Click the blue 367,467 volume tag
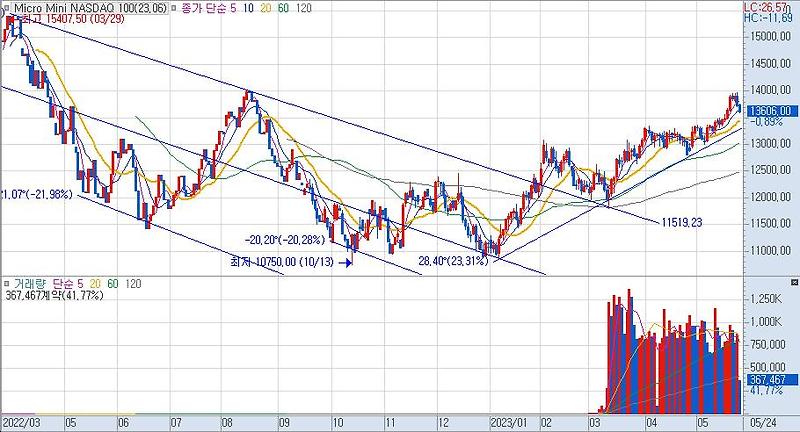The height and width of the screenshot is (432, 800). click(x=772, y=379)
